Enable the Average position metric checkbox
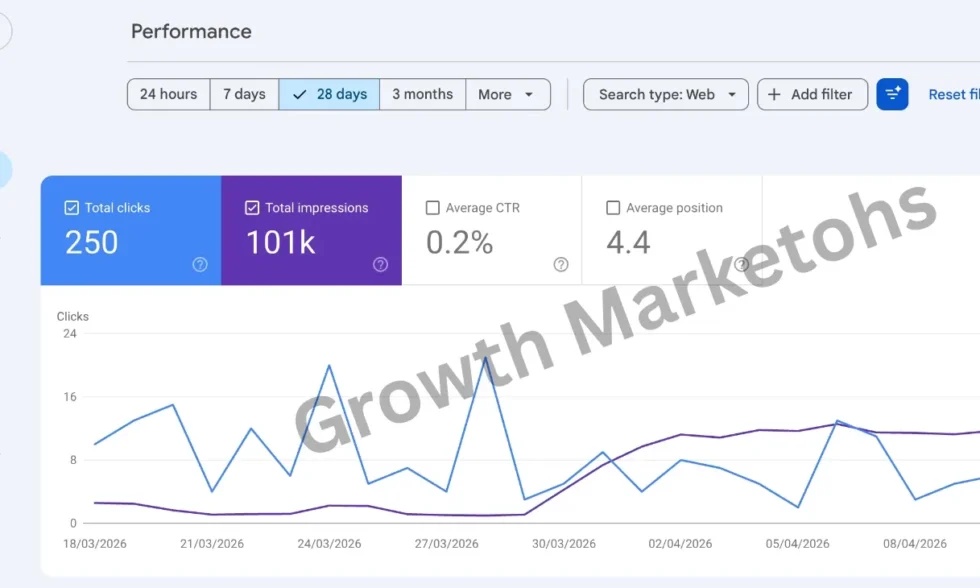Image resolution: width=980 pixels, height=588 pixels. point(613,208)
